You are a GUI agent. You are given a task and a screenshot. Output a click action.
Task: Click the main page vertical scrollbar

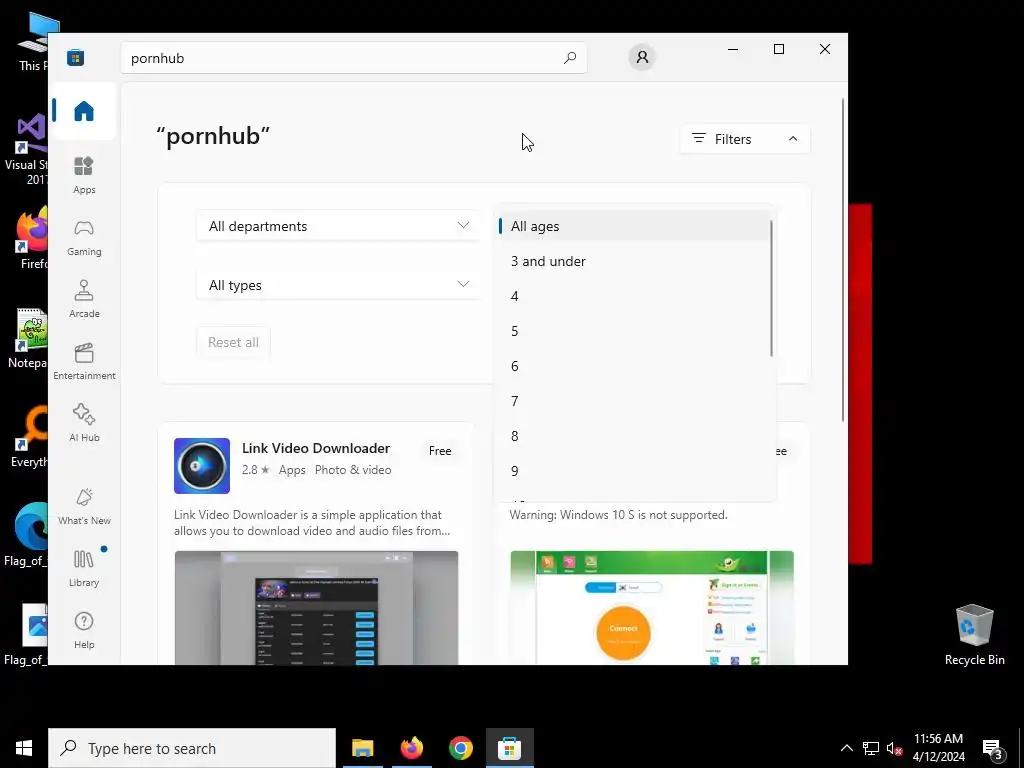coord(843,260)
